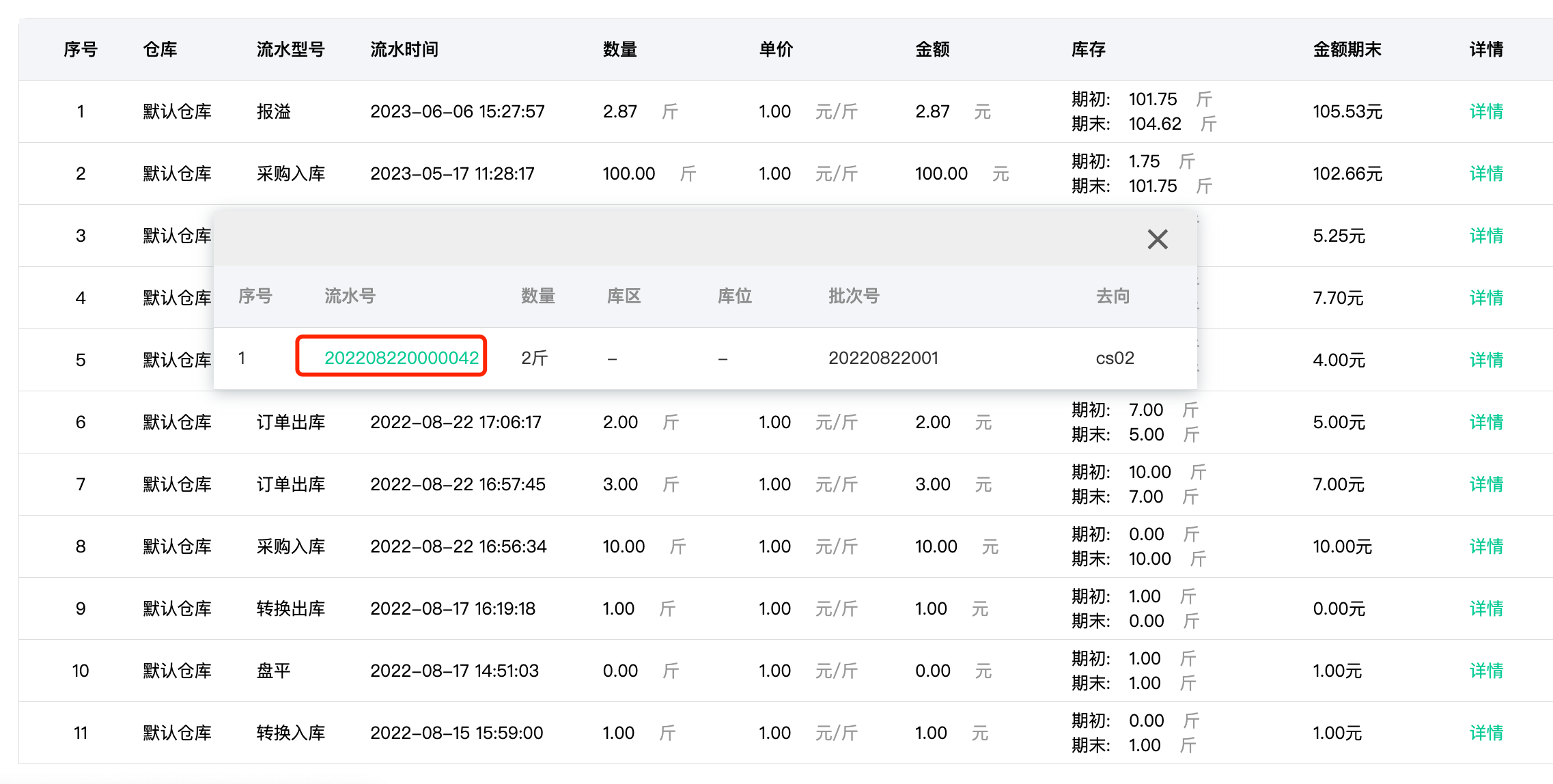Click the 库存 column header
The width and height of the screenshot is (1553, 784).
[x=1088, y=49]
